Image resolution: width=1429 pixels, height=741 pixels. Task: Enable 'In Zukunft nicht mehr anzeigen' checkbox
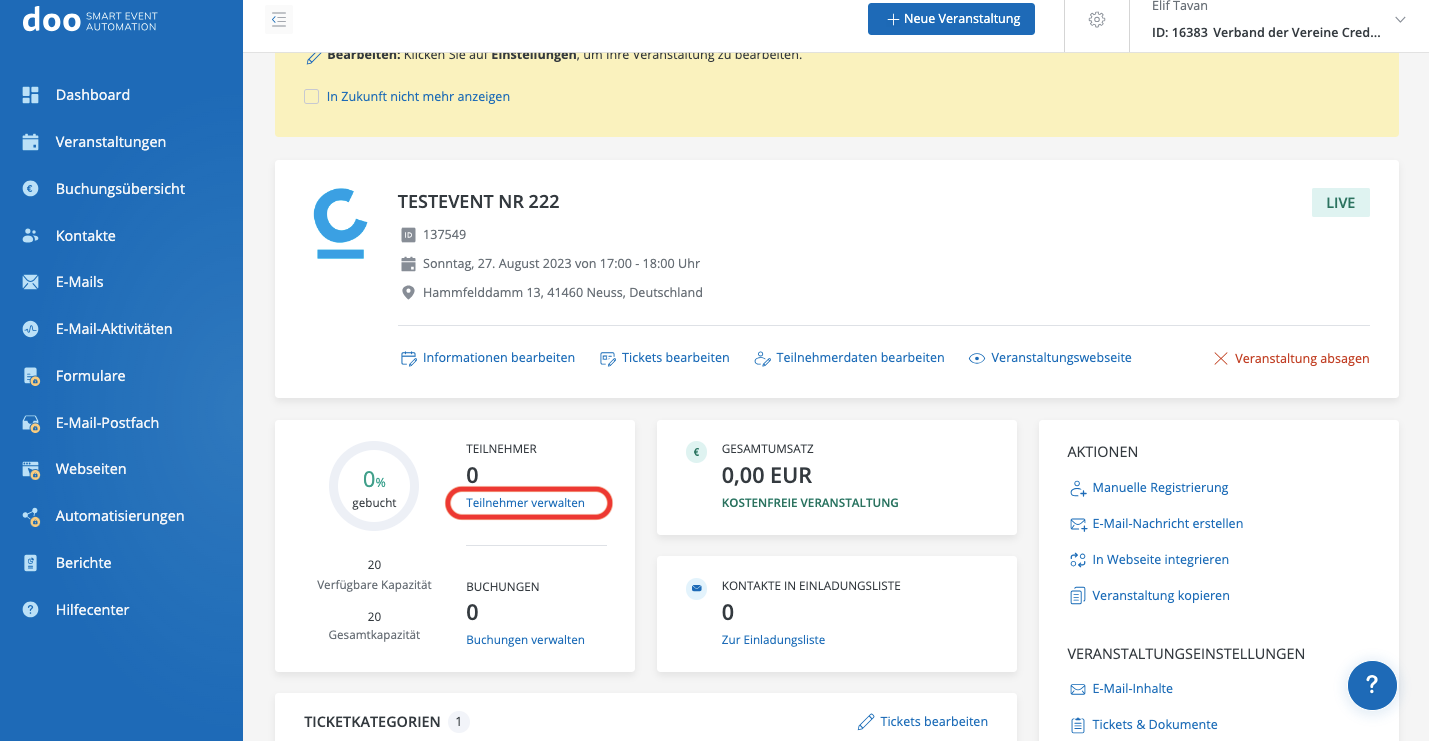(312, 97)
